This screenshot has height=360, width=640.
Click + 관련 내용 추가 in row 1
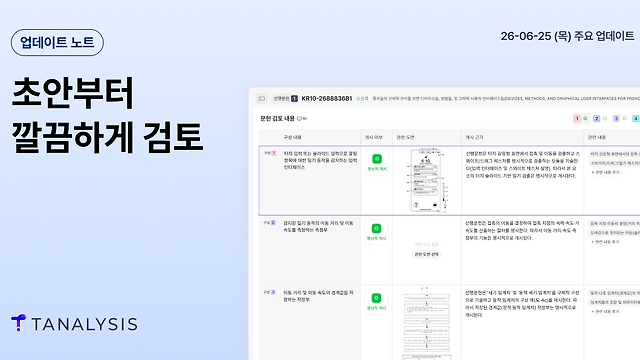pyautogui.click(x=605, y=172)
